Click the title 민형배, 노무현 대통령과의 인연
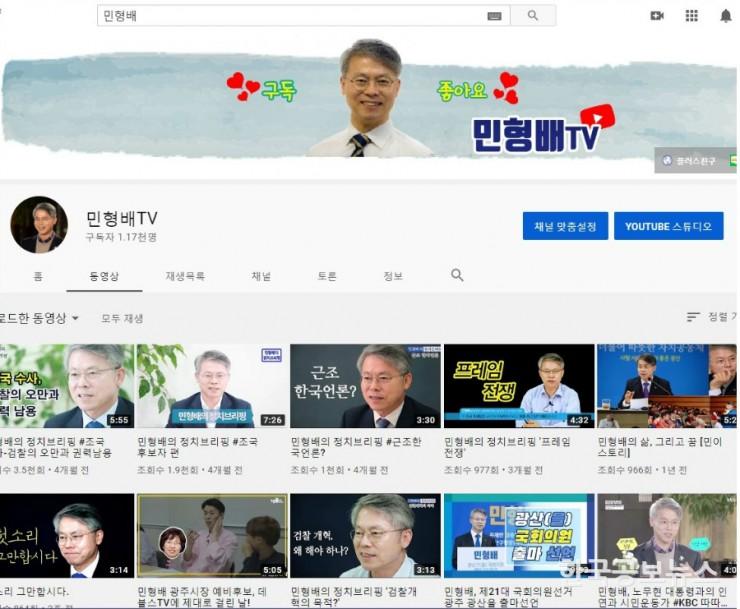This screenshot has height=609, width=740. [663, 597]
